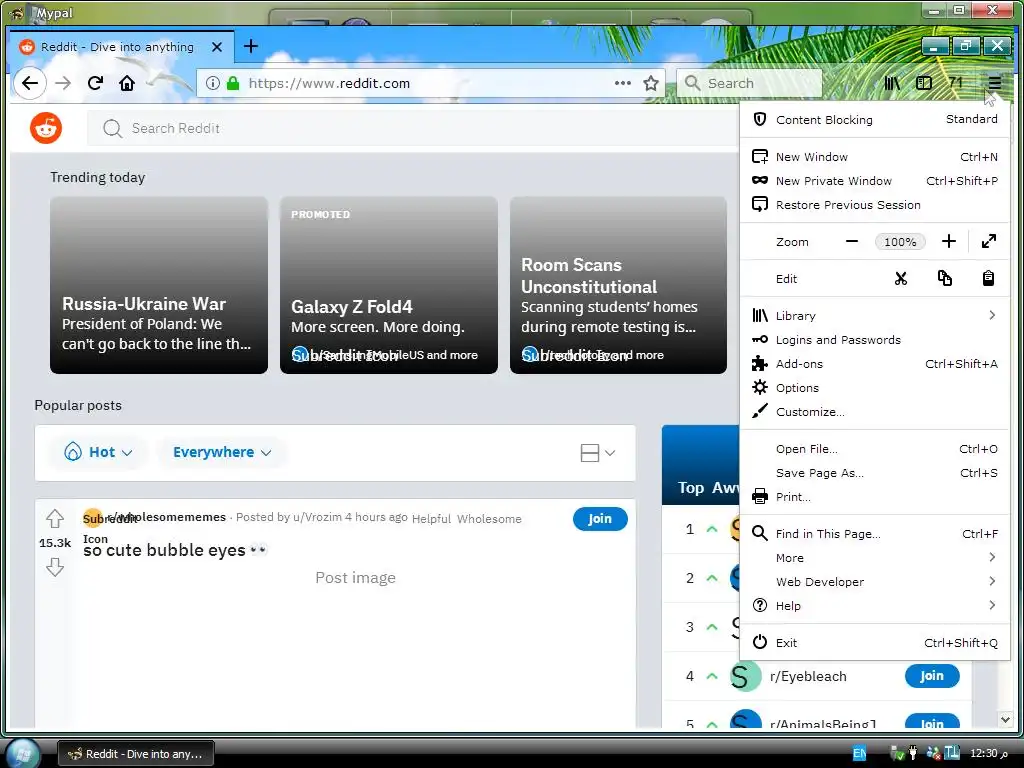Open Room Scans Unconstitutional card
Screen dimensions: 1024x768
click(x=618, y=285)
